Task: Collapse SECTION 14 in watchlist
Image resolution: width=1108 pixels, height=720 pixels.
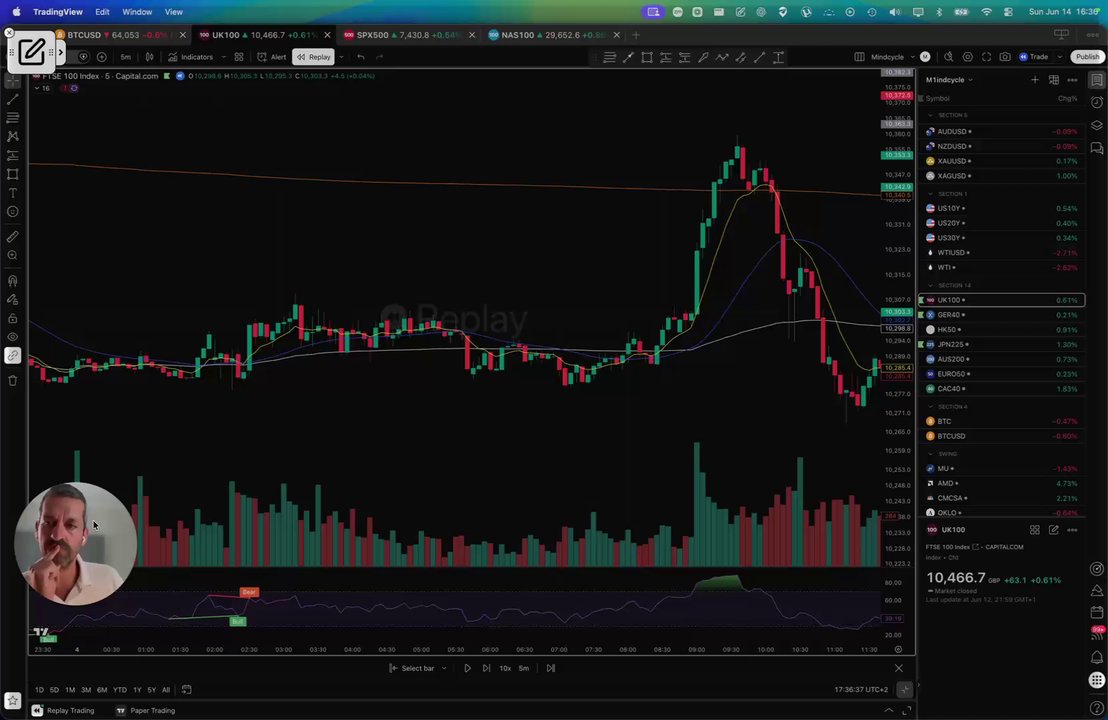Action: click(931, 285)
